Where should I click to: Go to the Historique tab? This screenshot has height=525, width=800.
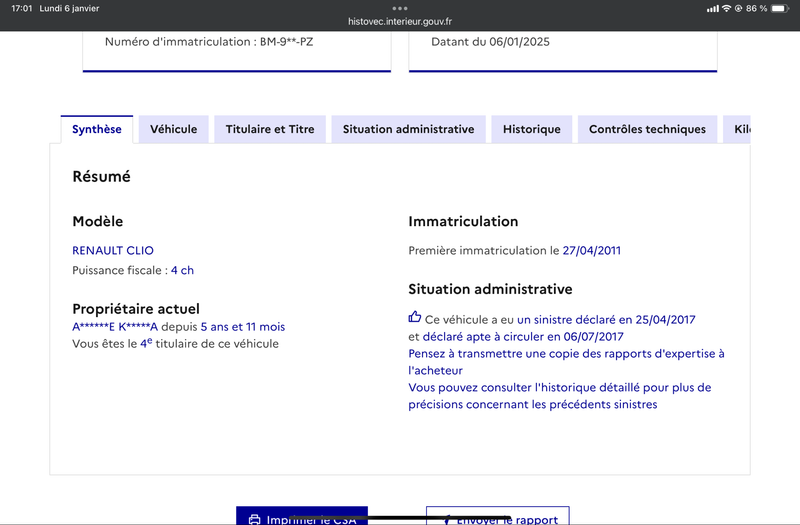point(532,130)
